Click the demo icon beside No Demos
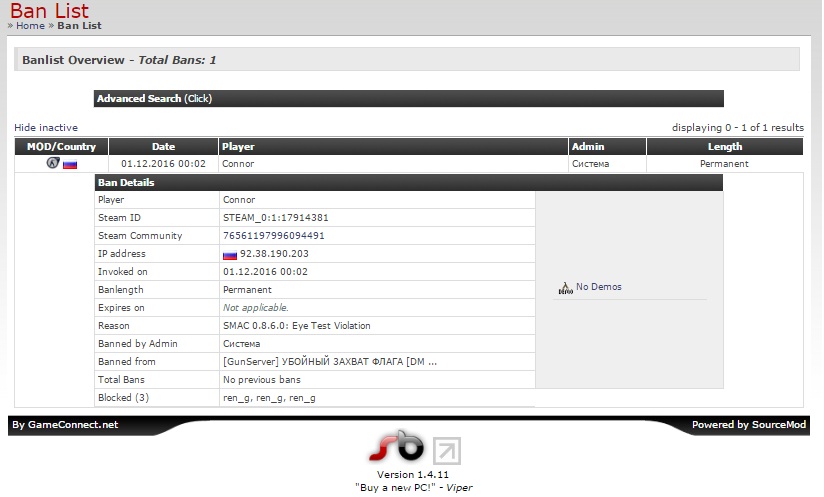Screen dimensions: 824x497 565,288
